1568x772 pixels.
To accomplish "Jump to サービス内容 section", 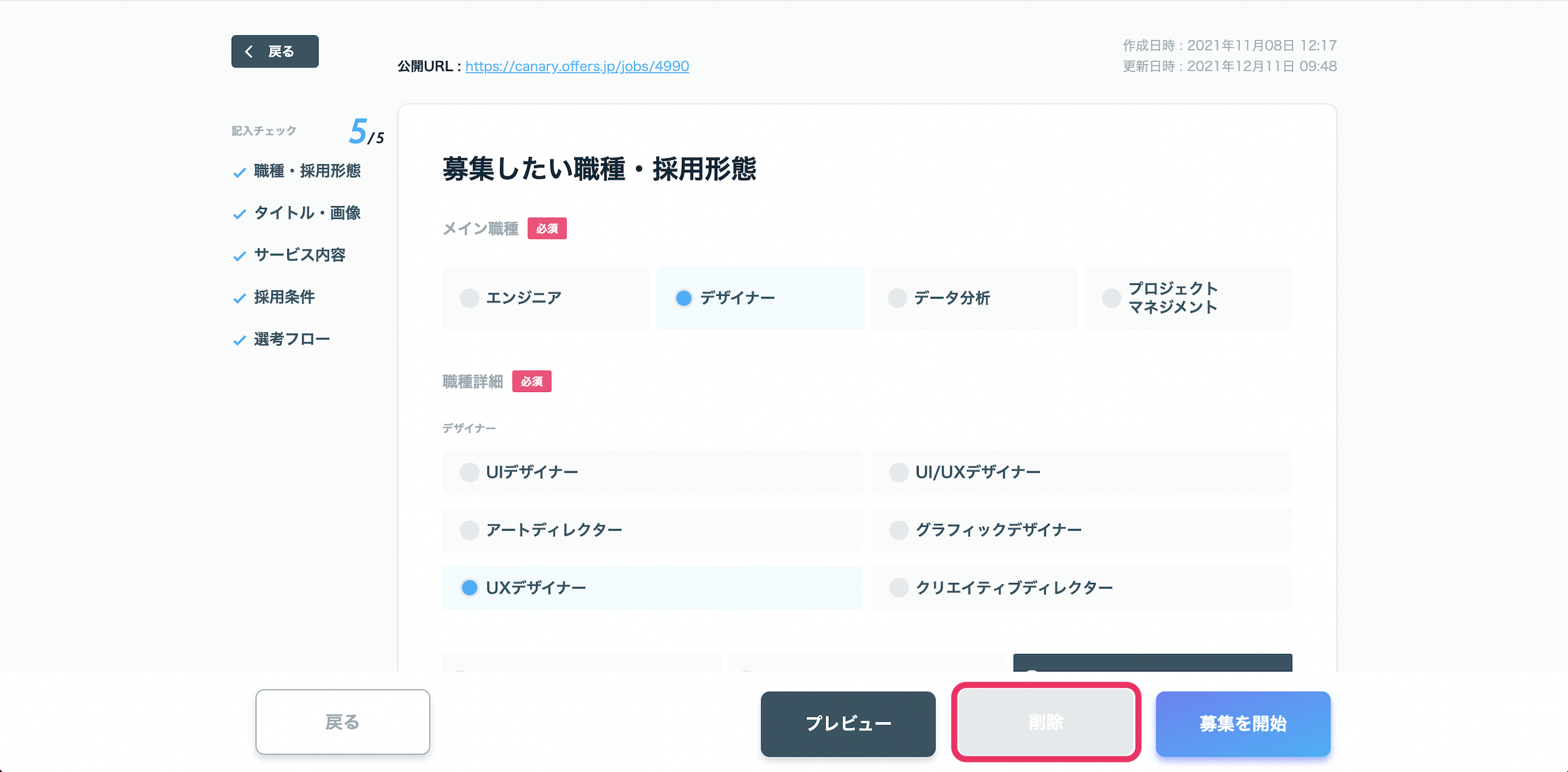I will pos(300,255).
